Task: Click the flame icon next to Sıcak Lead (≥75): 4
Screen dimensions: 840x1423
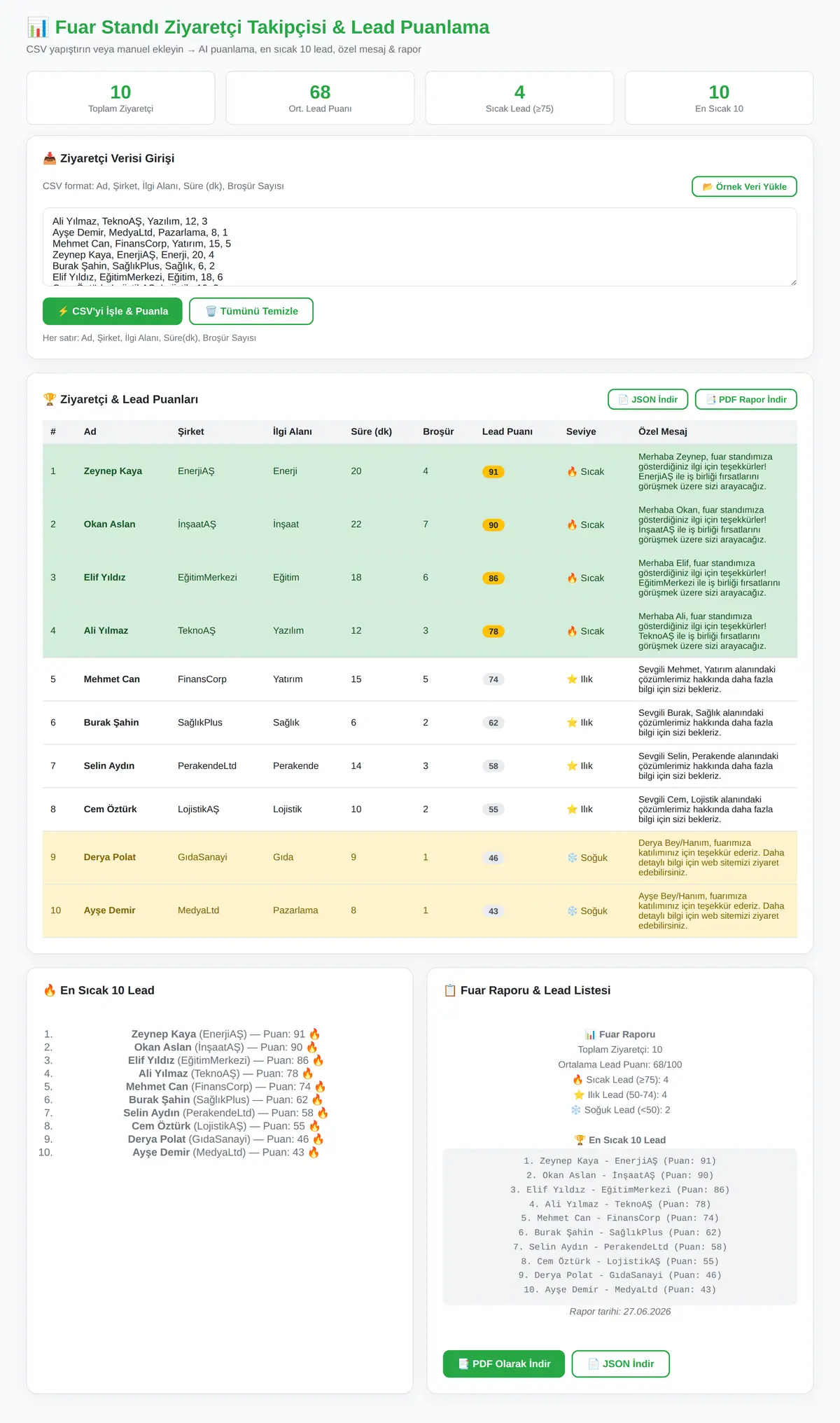Action: (577, 1080)
